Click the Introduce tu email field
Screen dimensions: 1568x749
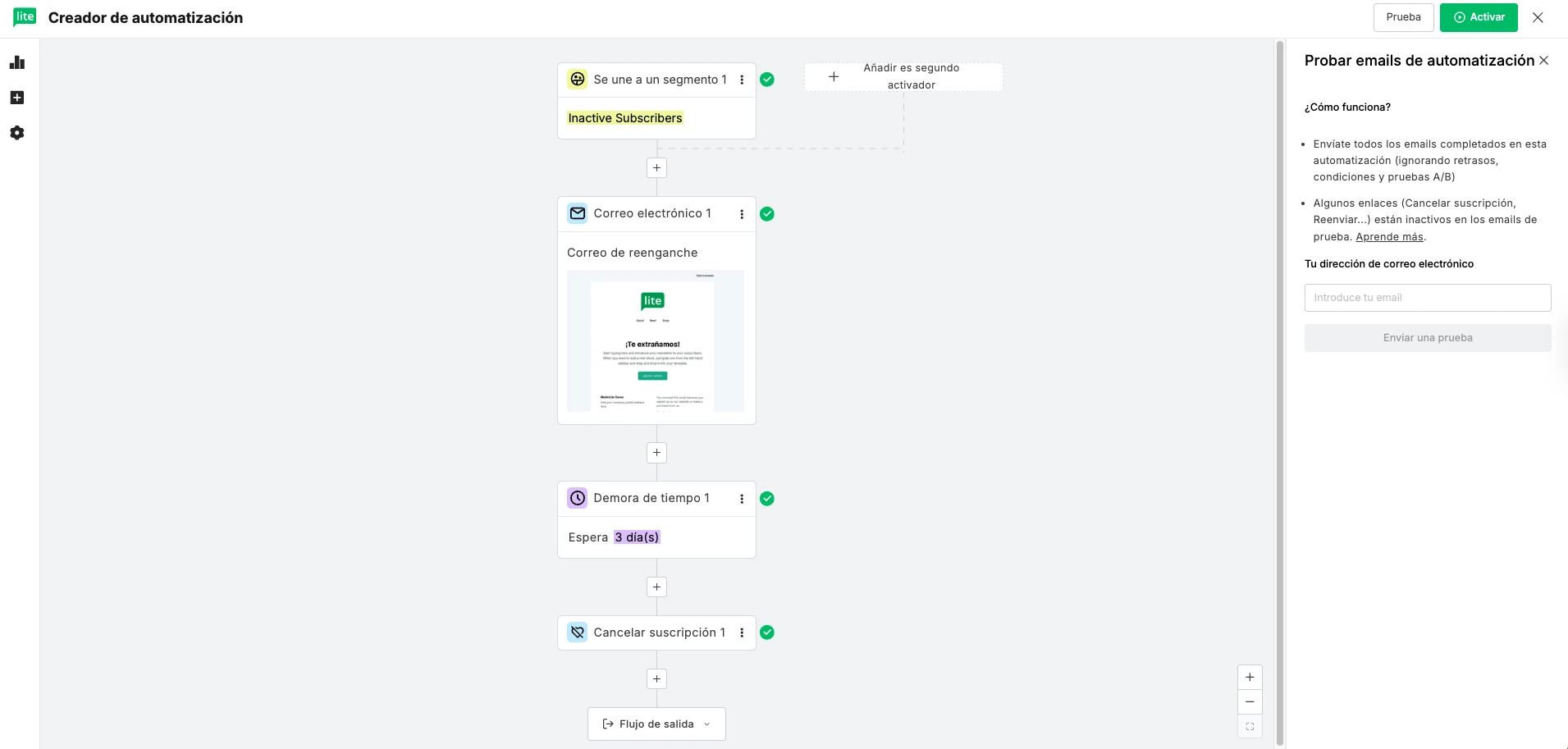click(x=1427, y=297)
